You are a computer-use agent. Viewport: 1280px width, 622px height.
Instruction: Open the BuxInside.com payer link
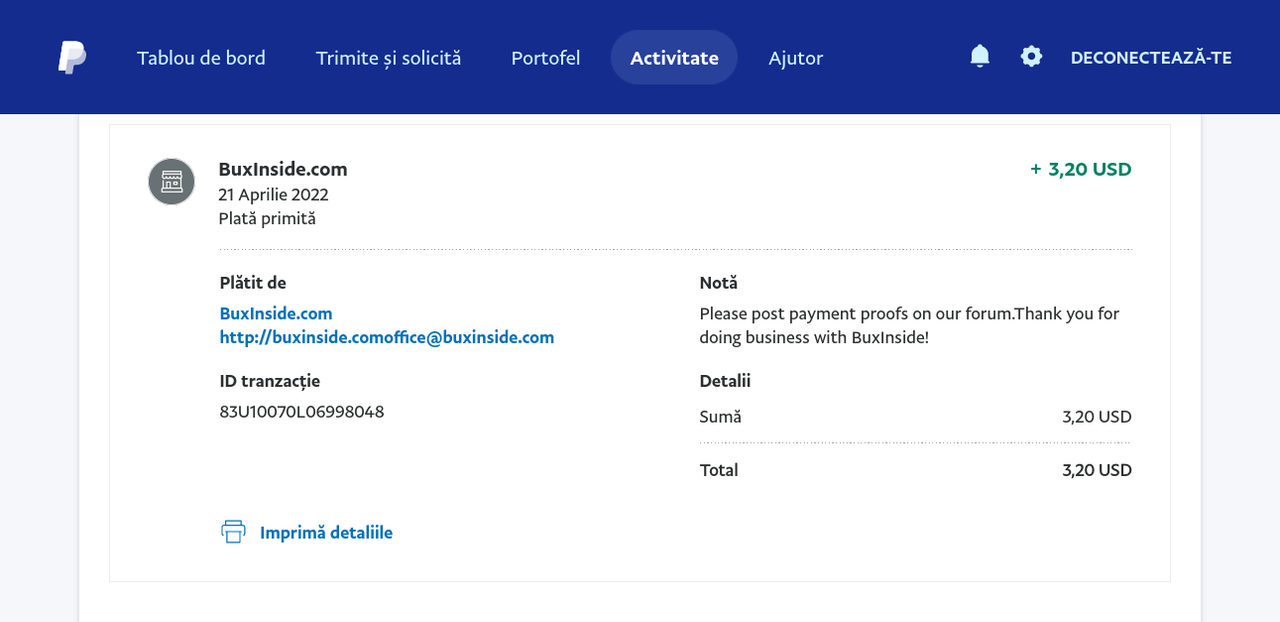tap(276, 313)
